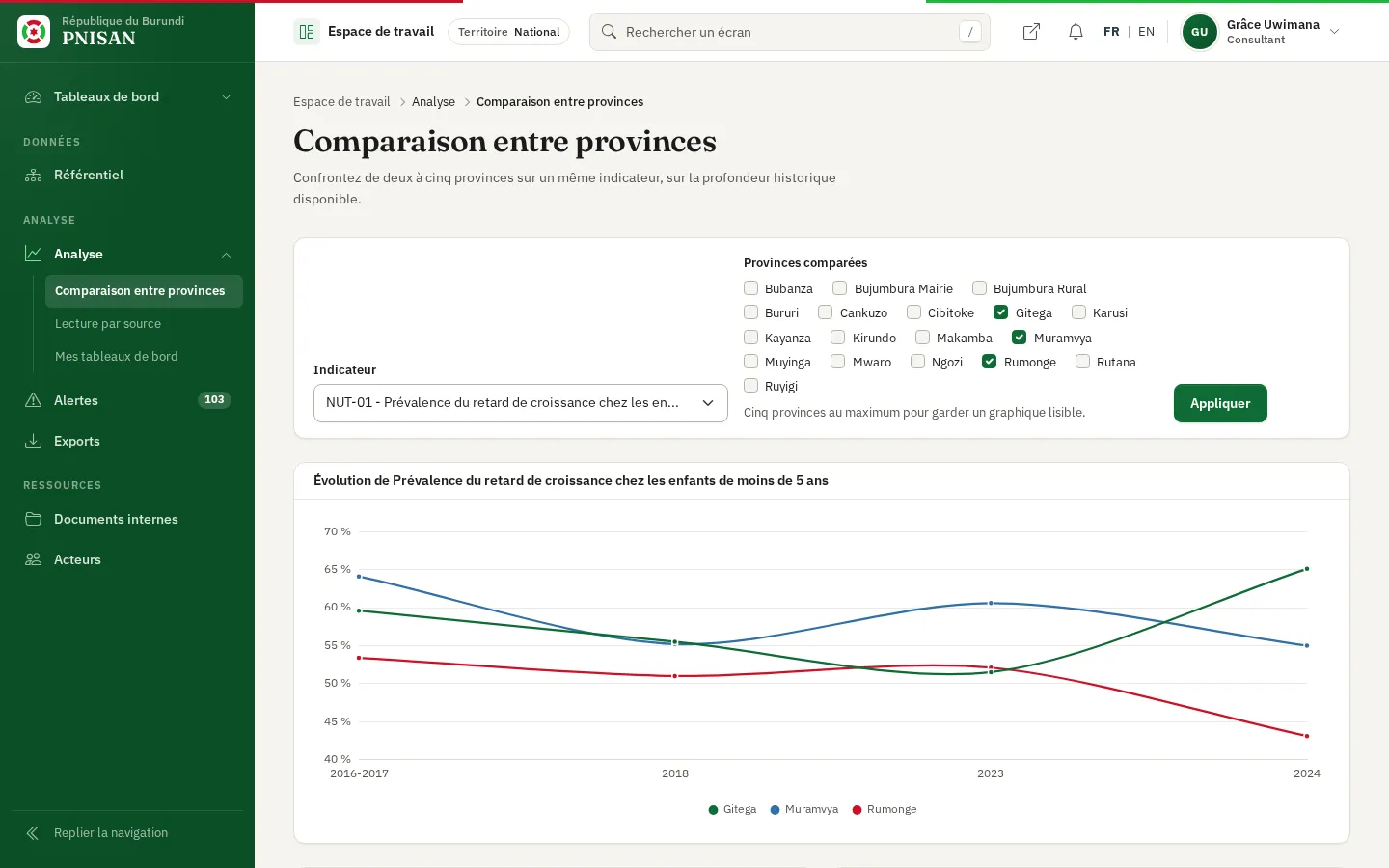Click the Alertes warning triangle icon
The width and height of the screenshot is (1389, 868).
tap(34, 400)
